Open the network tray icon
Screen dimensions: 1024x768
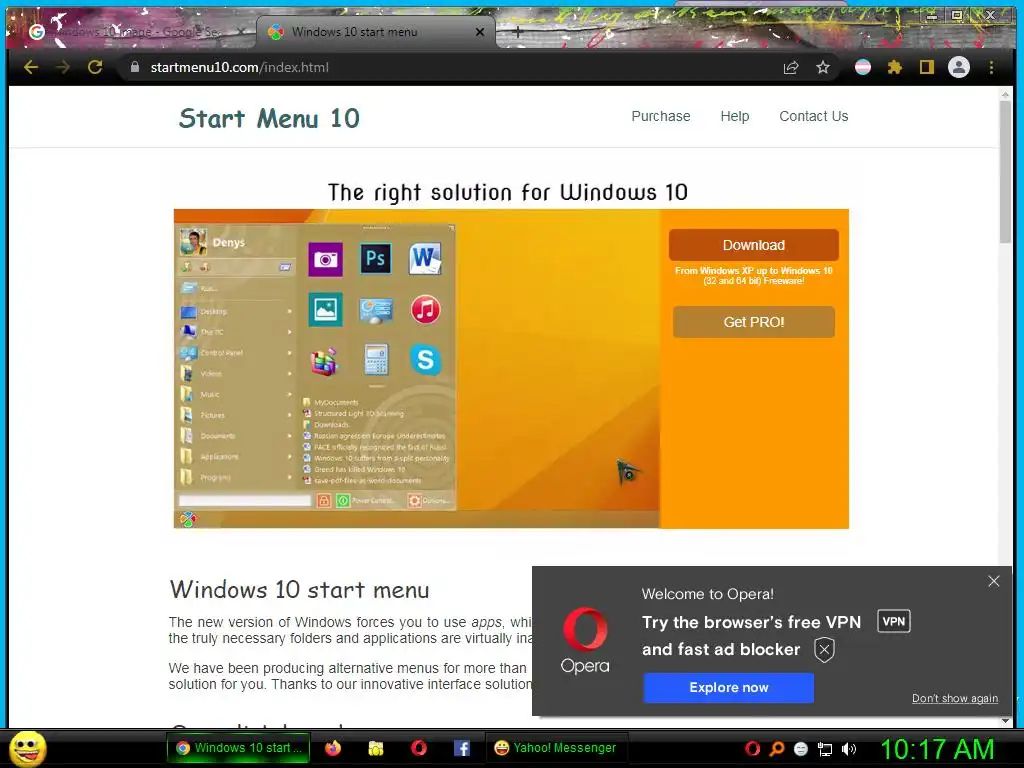tap(825, 749)
